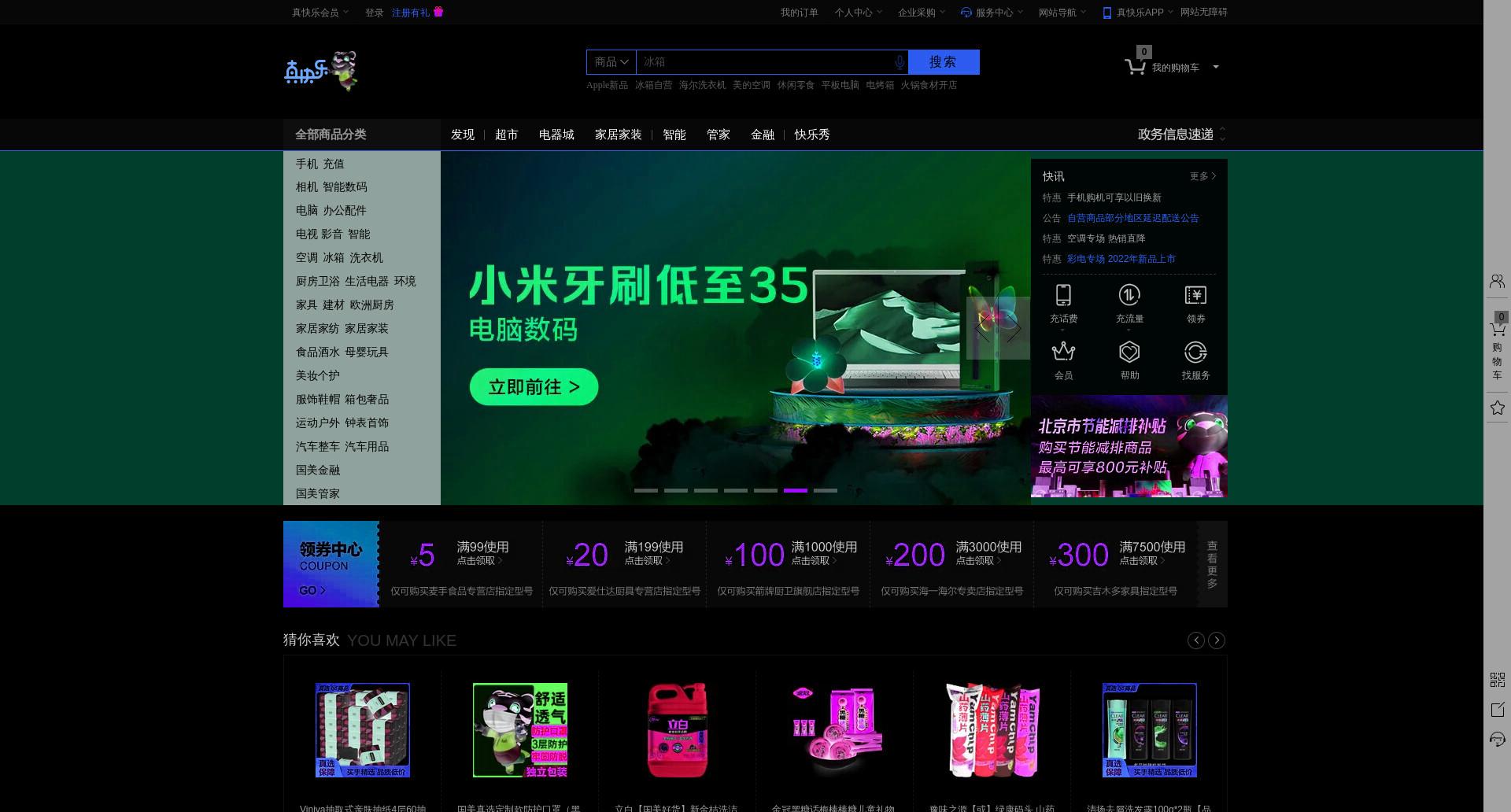Open the 北京市节能减排补贴 promo banner

[1129, 446]
